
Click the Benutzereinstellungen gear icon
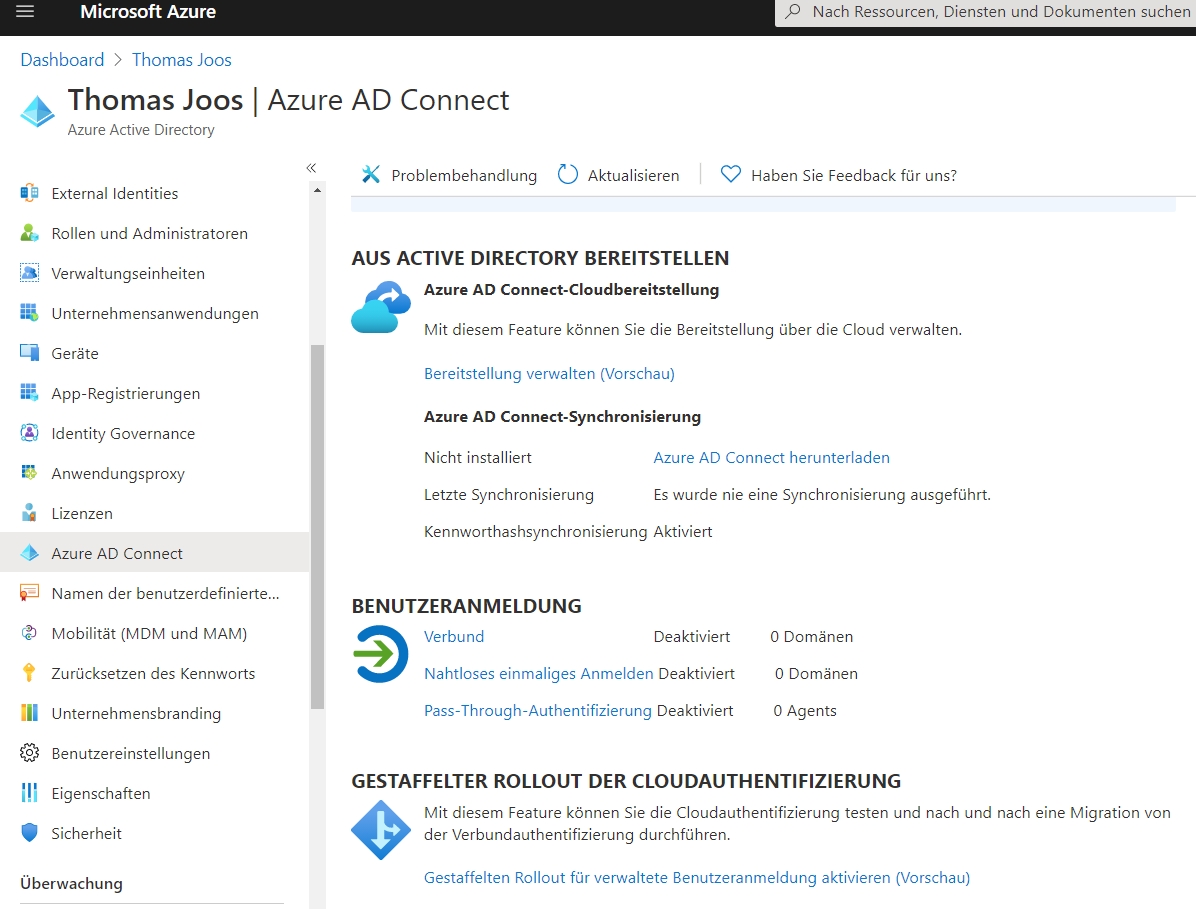(29, 753)
